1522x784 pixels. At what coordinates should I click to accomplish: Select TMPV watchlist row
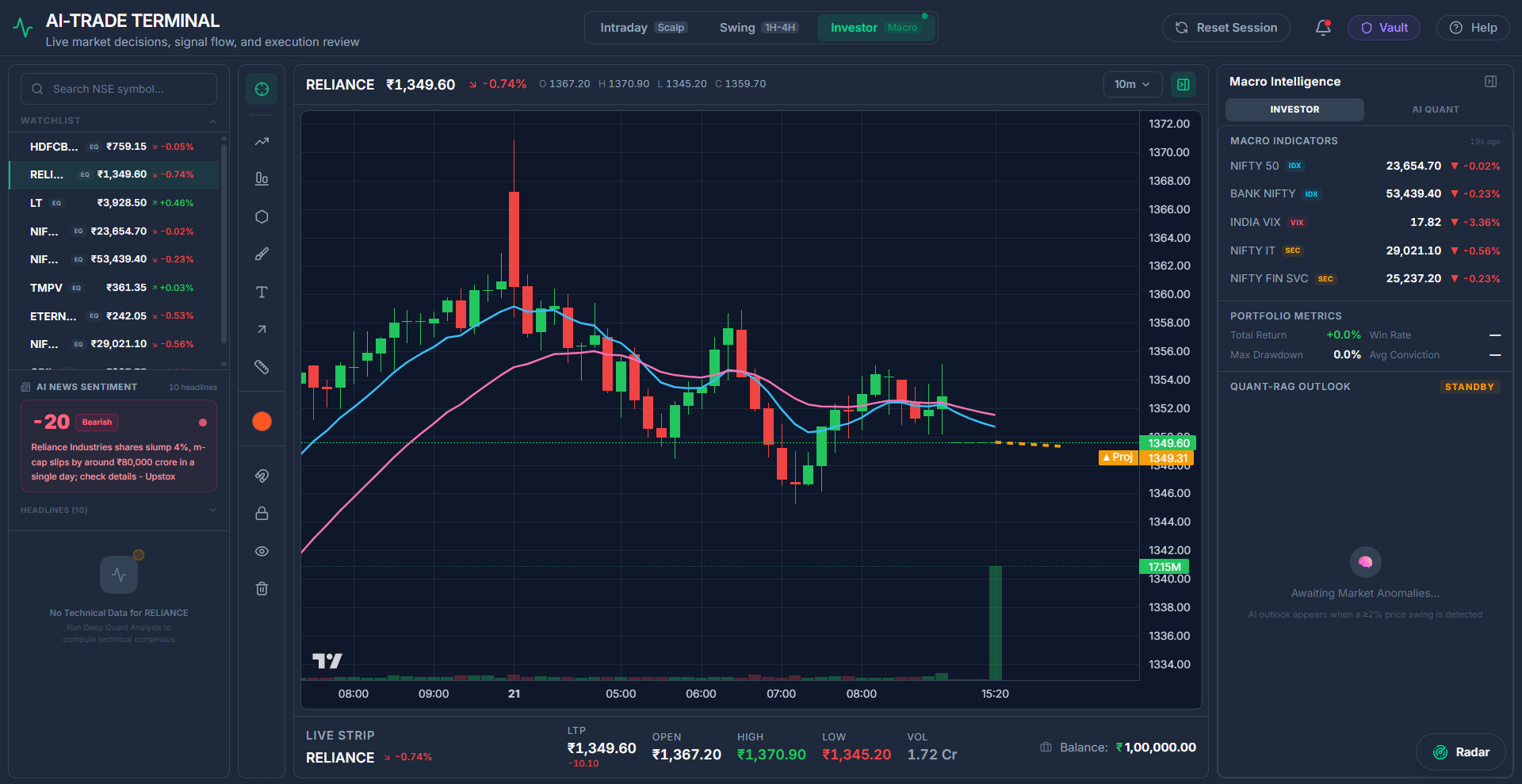click(x=113, y=288)
